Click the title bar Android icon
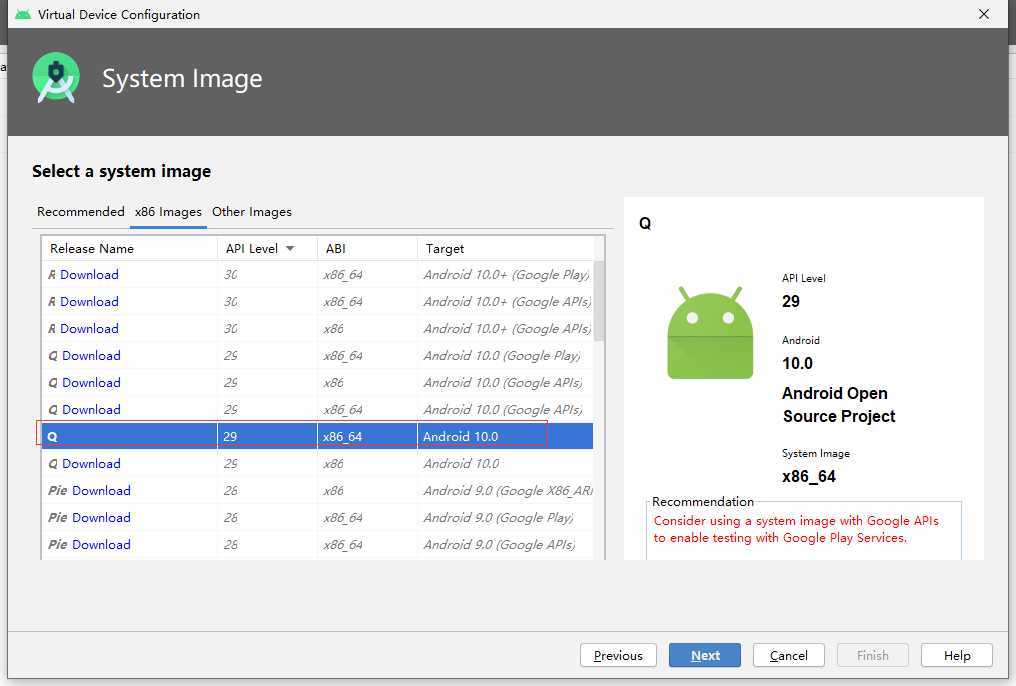This screenshot has width=1016, height=686. [x=22, y=14]
